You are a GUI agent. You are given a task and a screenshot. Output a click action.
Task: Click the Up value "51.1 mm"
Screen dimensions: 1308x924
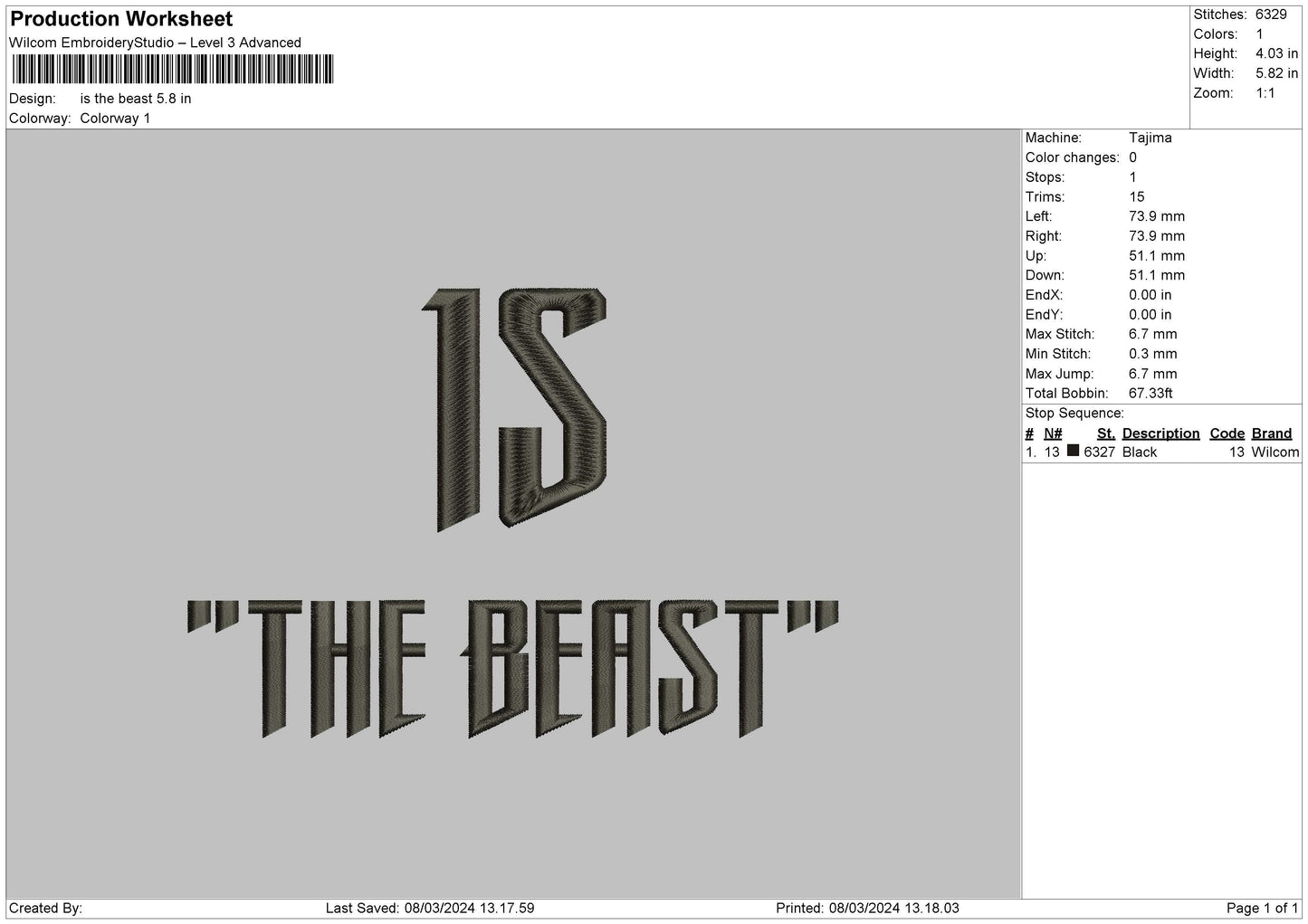[1157, 255]
